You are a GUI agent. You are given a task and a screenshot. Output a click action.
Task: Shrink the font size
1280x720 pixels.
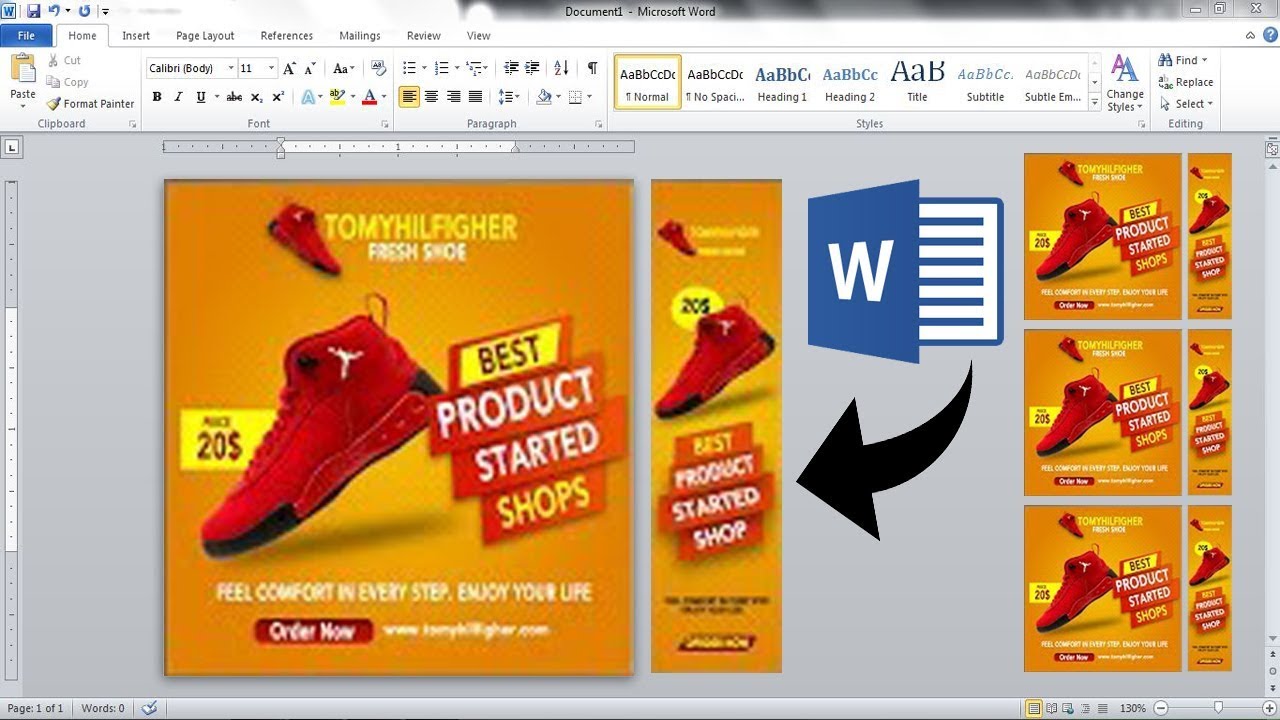tap(310, 69)
